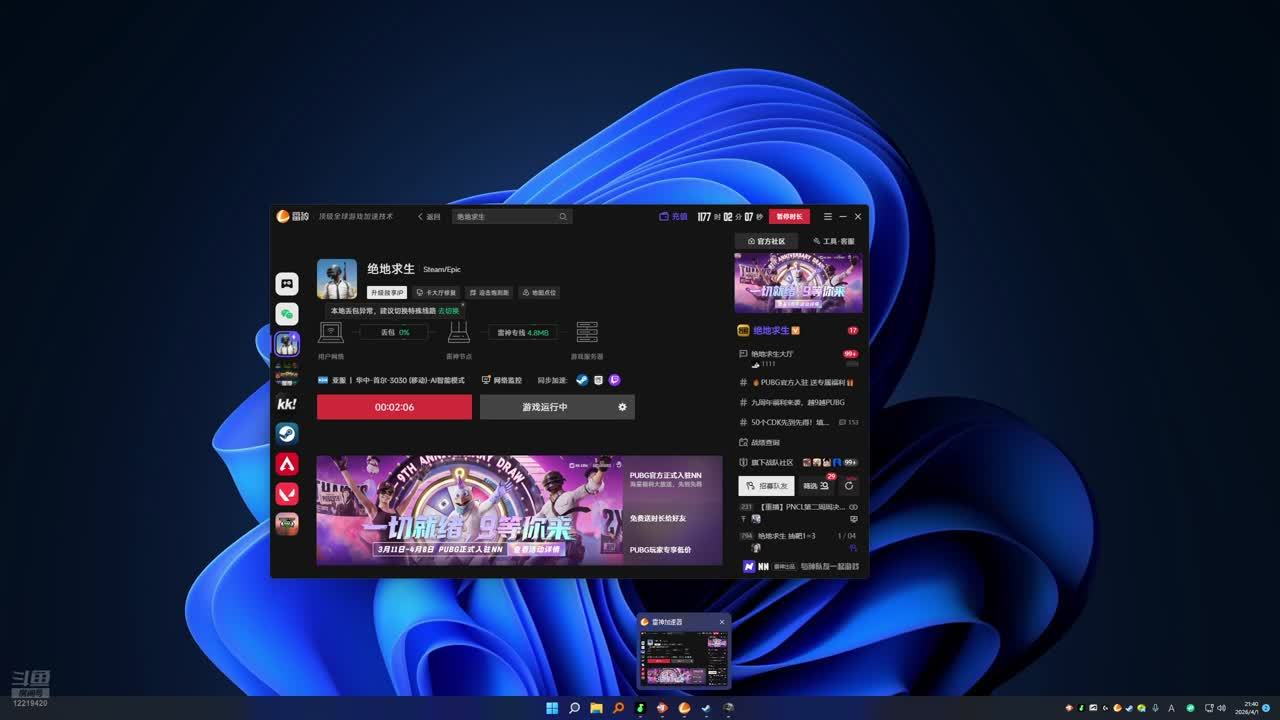1280x720 pixels.
Task: Click the 雷神加速器 taskbar preview thumbnail
Action: (x=683, y=658)
